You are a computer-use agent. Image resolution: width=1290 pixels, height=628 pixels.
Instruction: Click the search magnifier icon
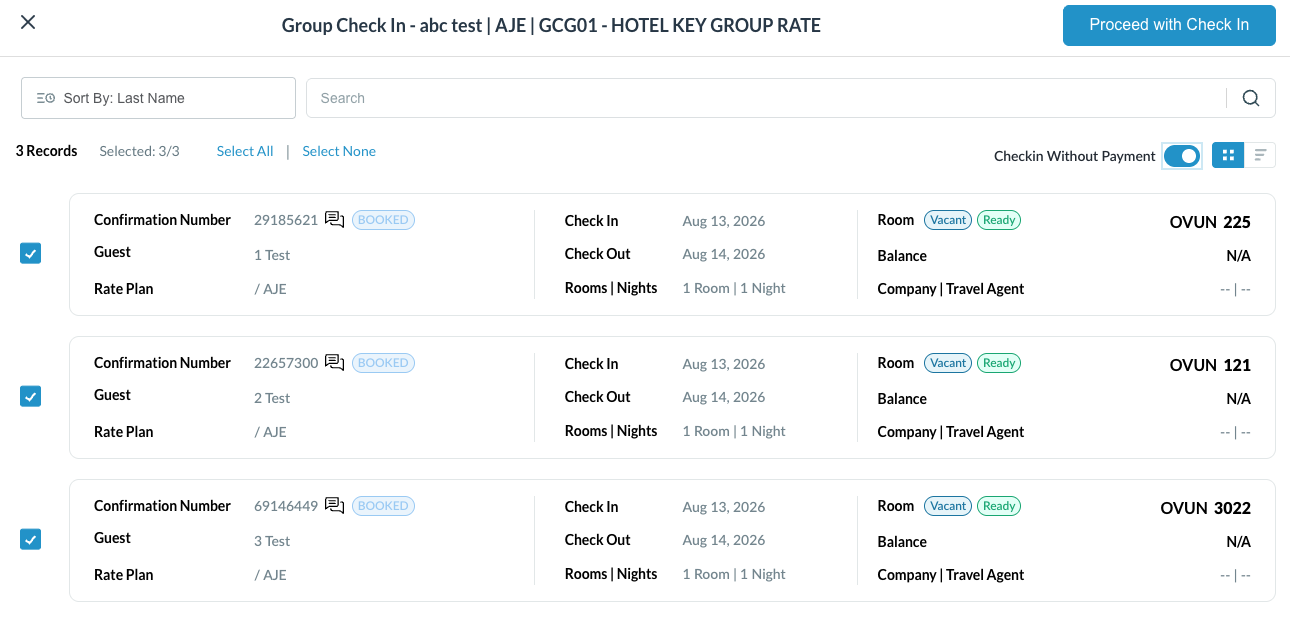click(x=1251, y=98)
